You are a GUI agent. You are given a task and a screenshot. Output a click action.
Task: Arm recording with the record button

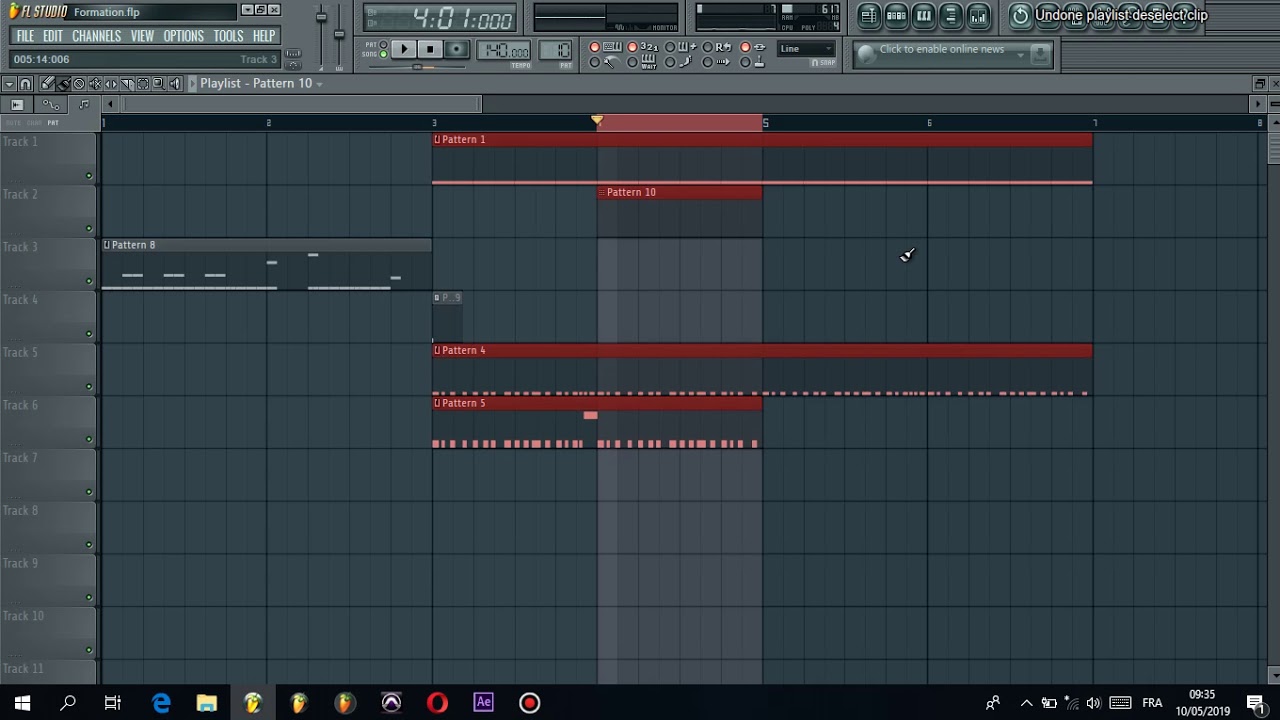(x=456, y=49)
